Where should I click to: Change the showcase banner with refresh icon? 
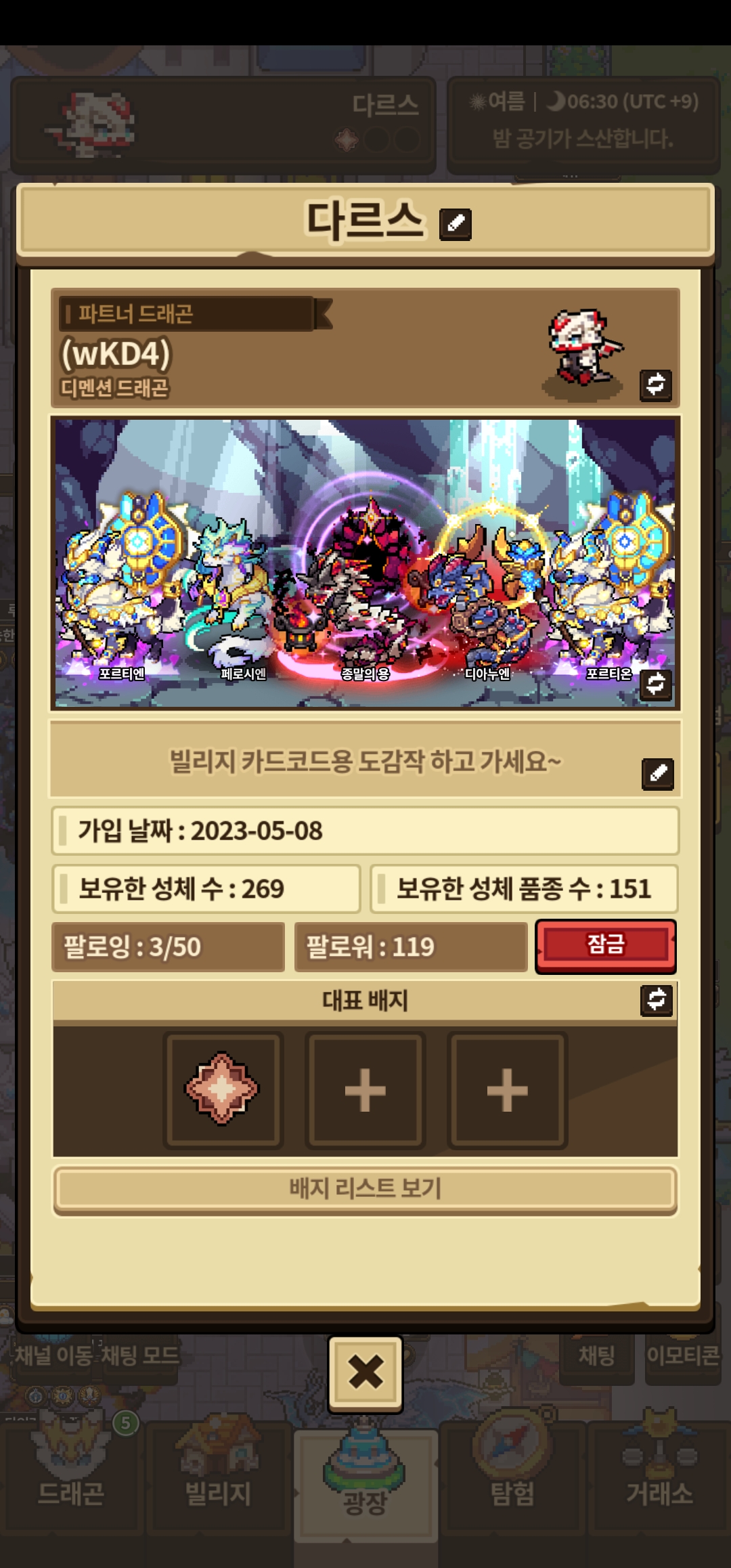pyautogui.click(x=656, y=684)
